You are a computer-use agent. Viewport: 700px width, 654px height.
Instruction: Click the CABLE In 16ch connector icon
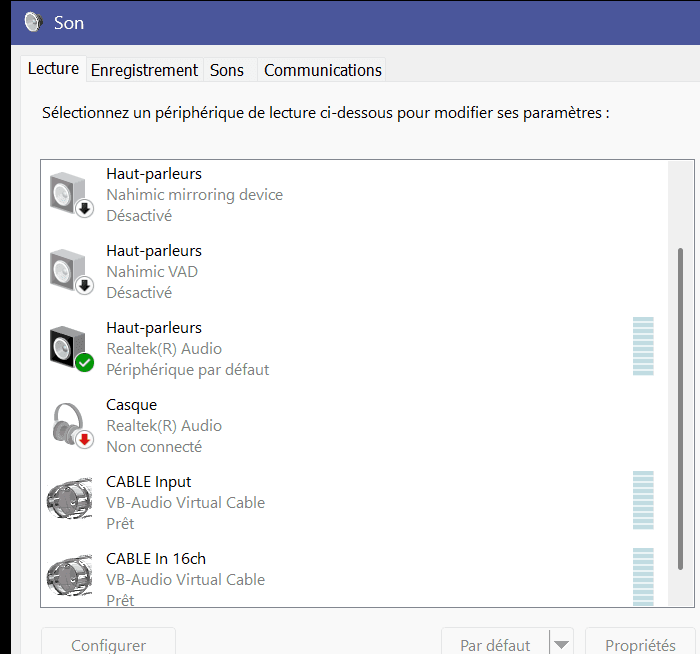coord(70,575)
